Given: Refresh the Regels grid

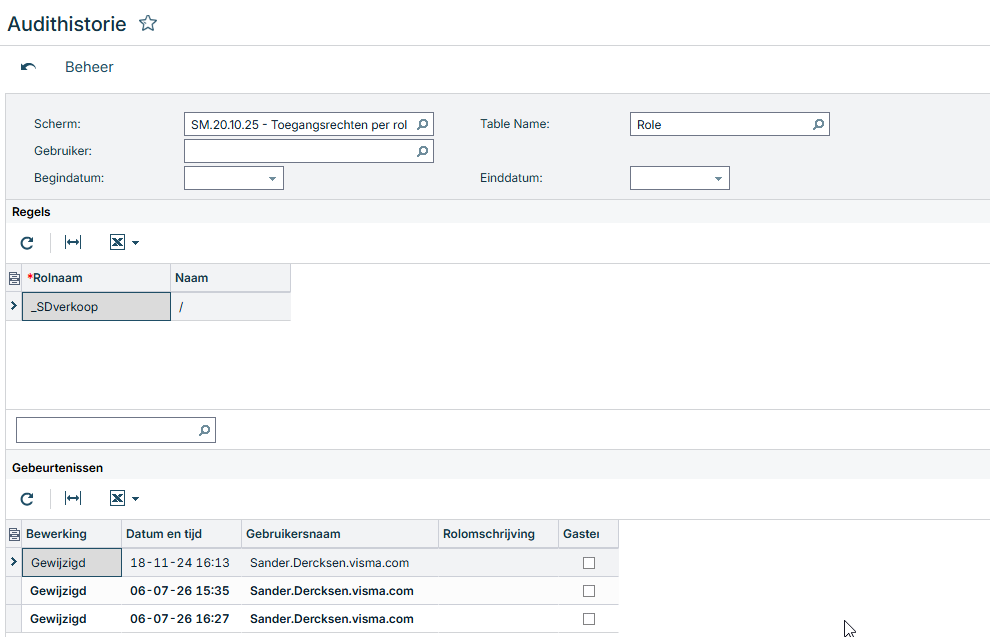Looking at the screenshot, I should pos(27,242).
